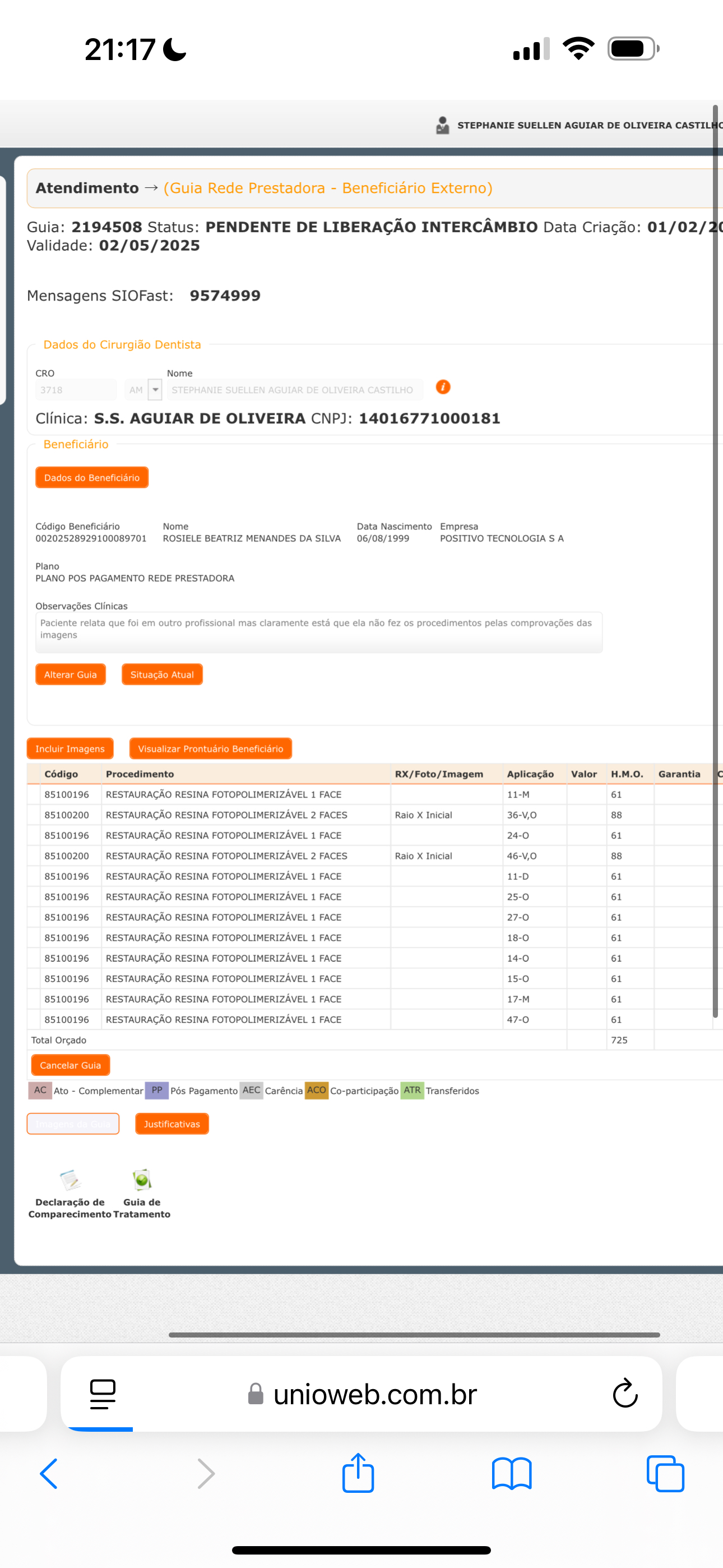Click Incluir Imagens button

click(x=70, y=749)
